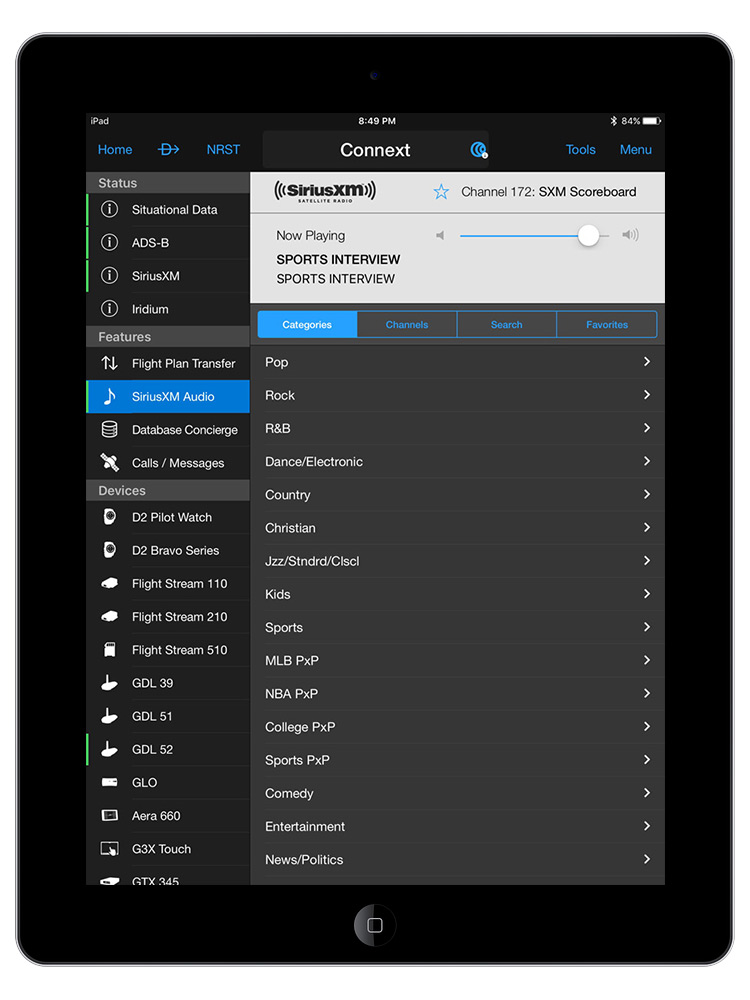
Task: Tap the G3X Touch display icon
Action: (110, 849)
